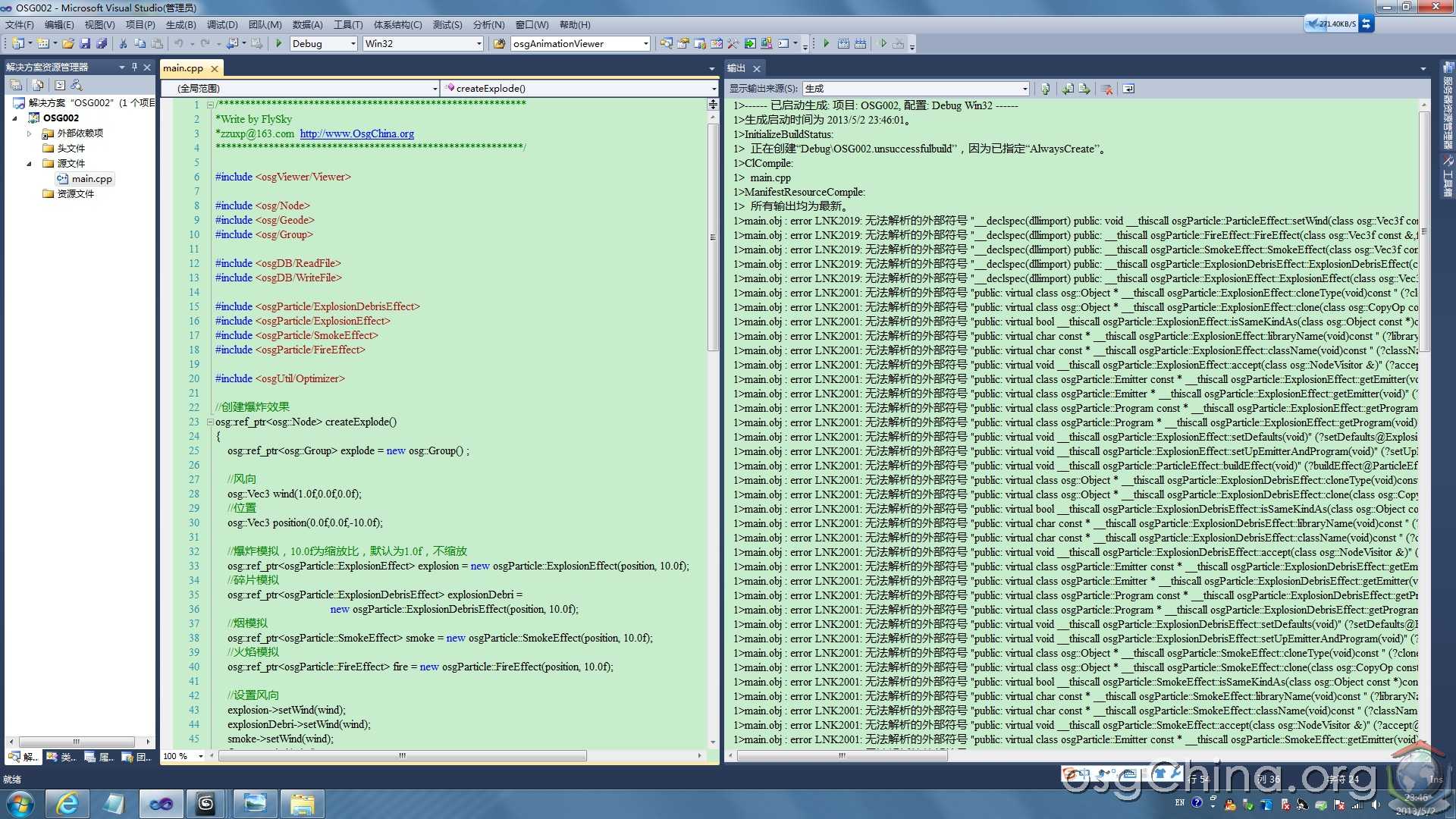This screenshot has width=1456, height=819.
Task: Redo edit toolbar icon
Action: (x=205, y=43)
